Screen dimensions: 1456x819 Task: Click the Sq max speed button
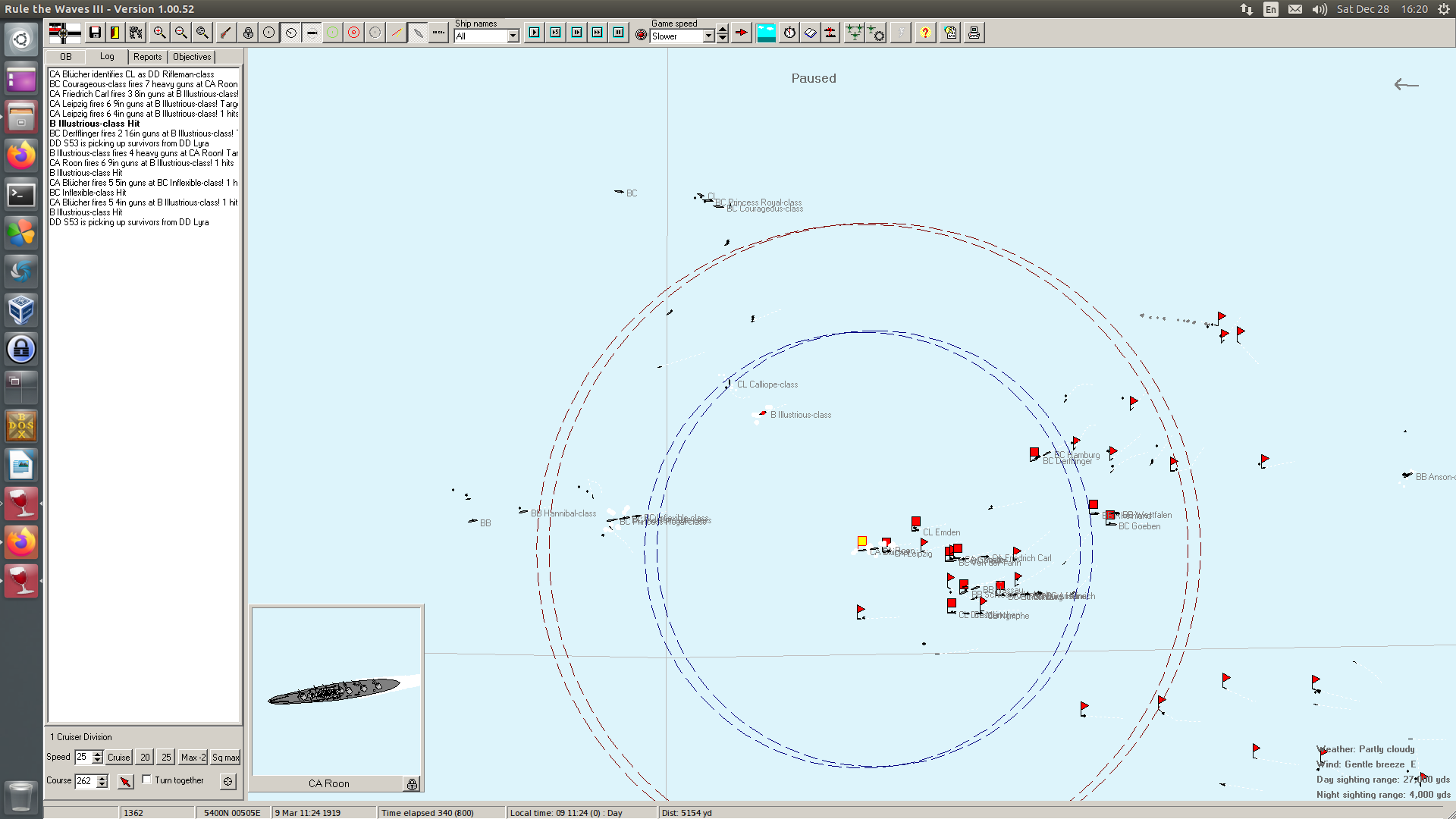pyautogui.click(x=225, y=758)
